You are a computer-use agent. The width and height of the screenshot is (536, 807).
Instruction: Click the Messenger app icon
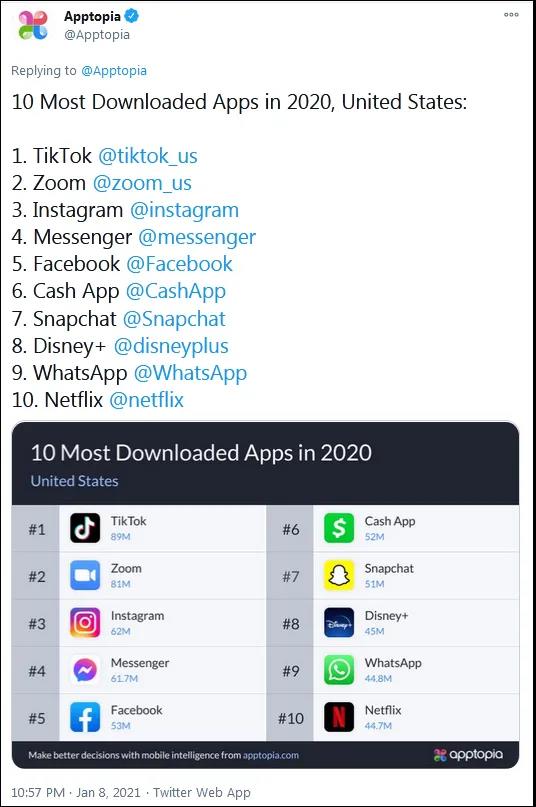tap(85, 670)
